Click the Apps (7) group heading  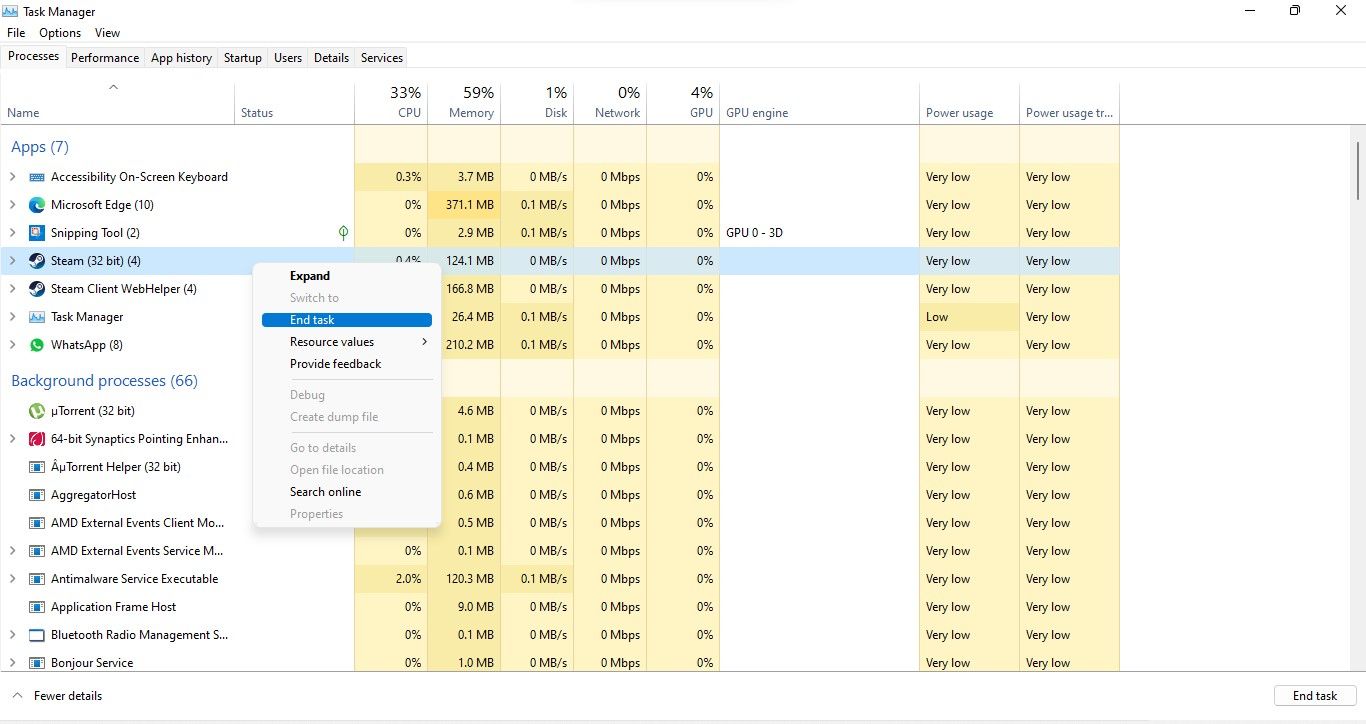click(x=40, y=147)
